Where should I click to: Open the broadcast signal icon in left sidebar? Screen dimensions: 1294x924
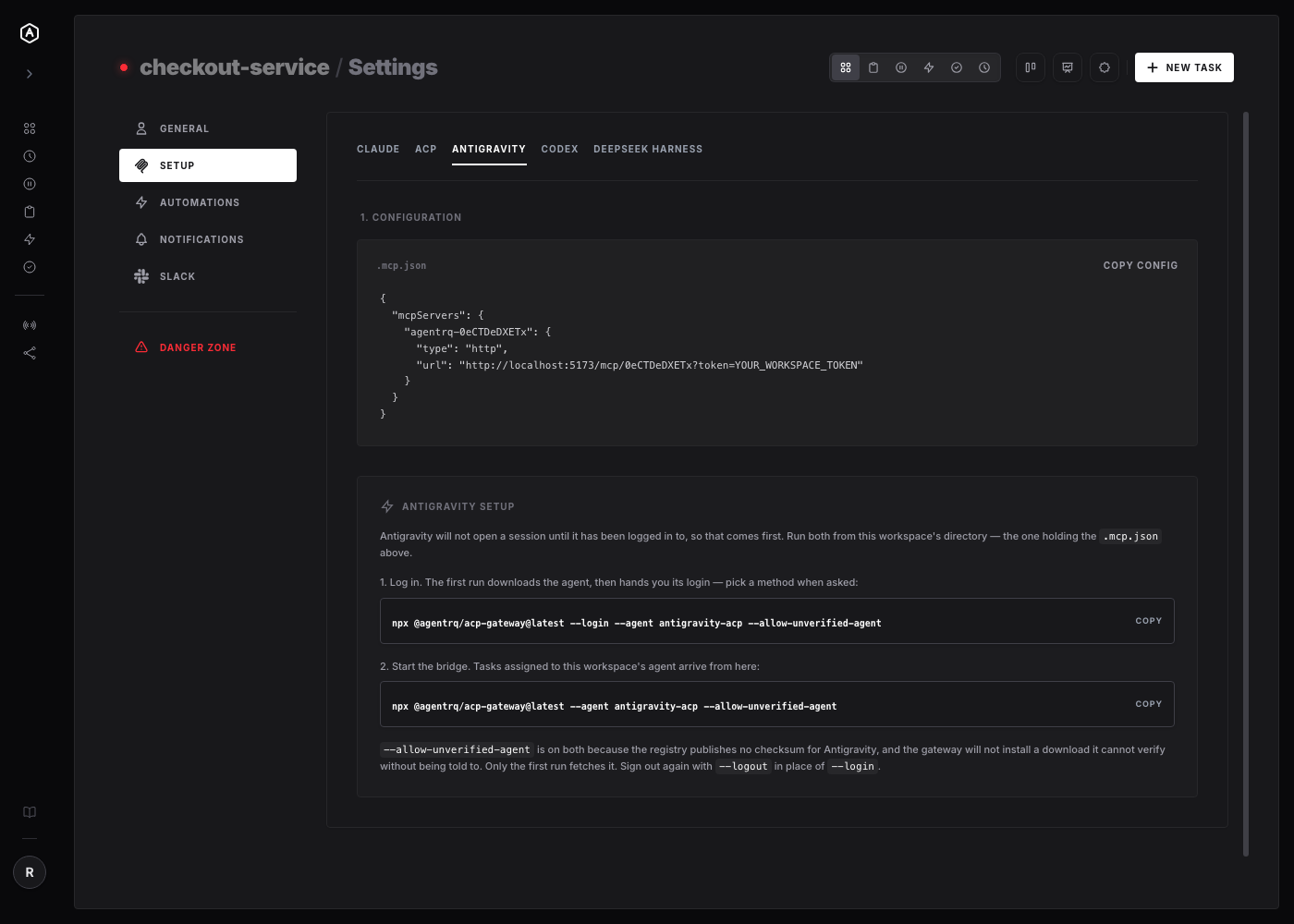tap(30, 325)
